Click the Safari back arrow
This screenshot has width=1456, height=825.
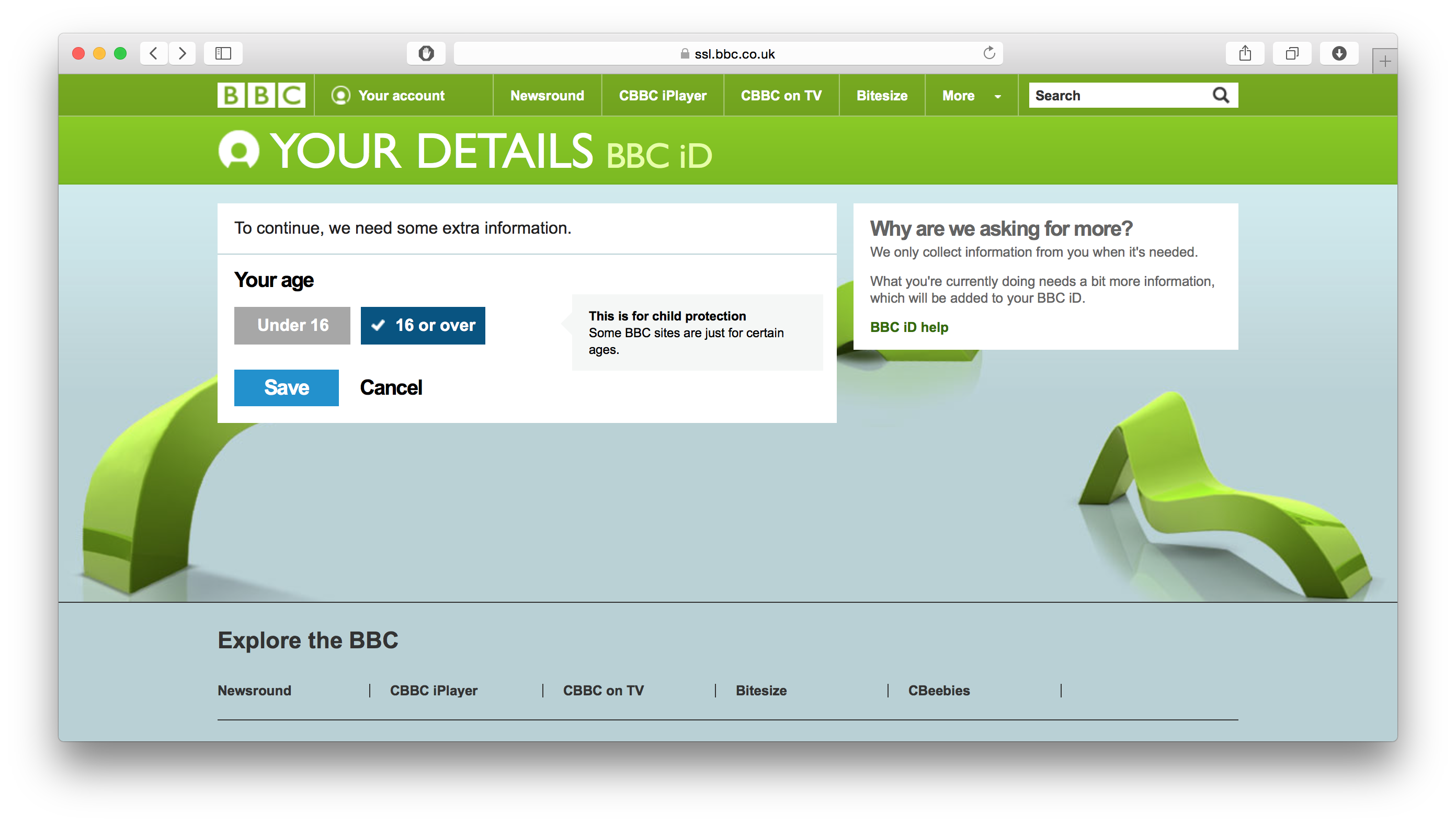[154, 53]
